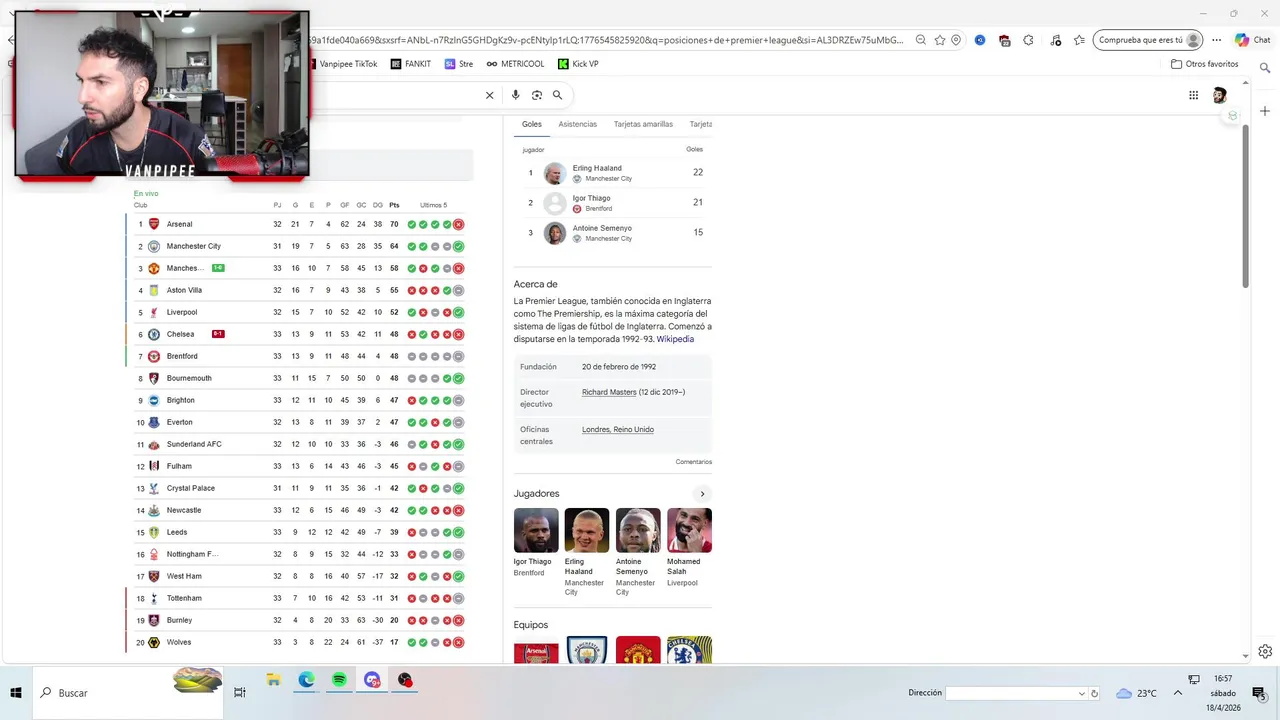Open the favorites list toolbar icon
1280x720 pixels.
coord(1079,40)
